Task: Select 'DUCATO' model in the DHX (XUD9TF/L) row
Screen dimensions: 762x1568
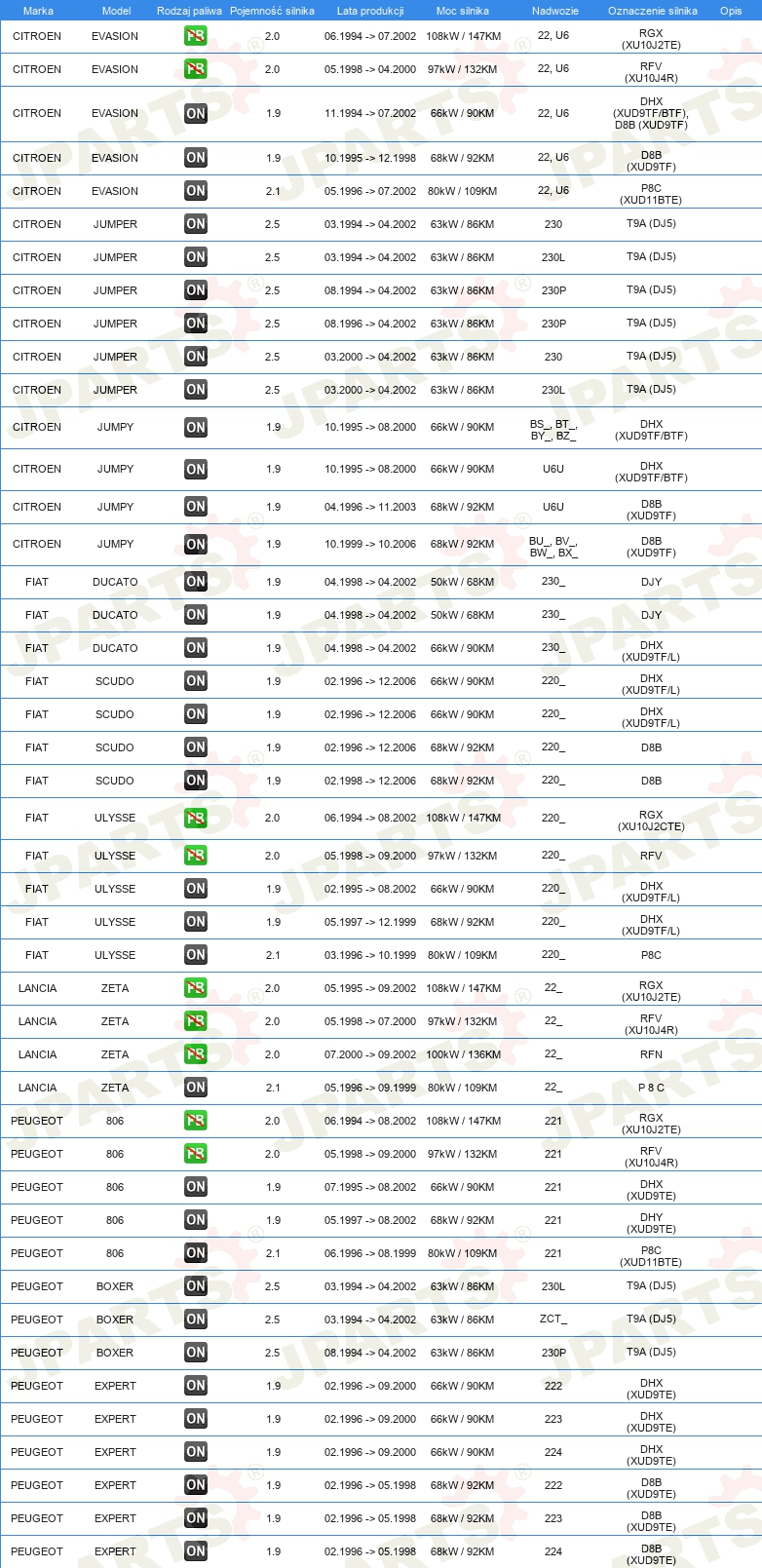Action: pyautogui.click(x=115, y=648)
